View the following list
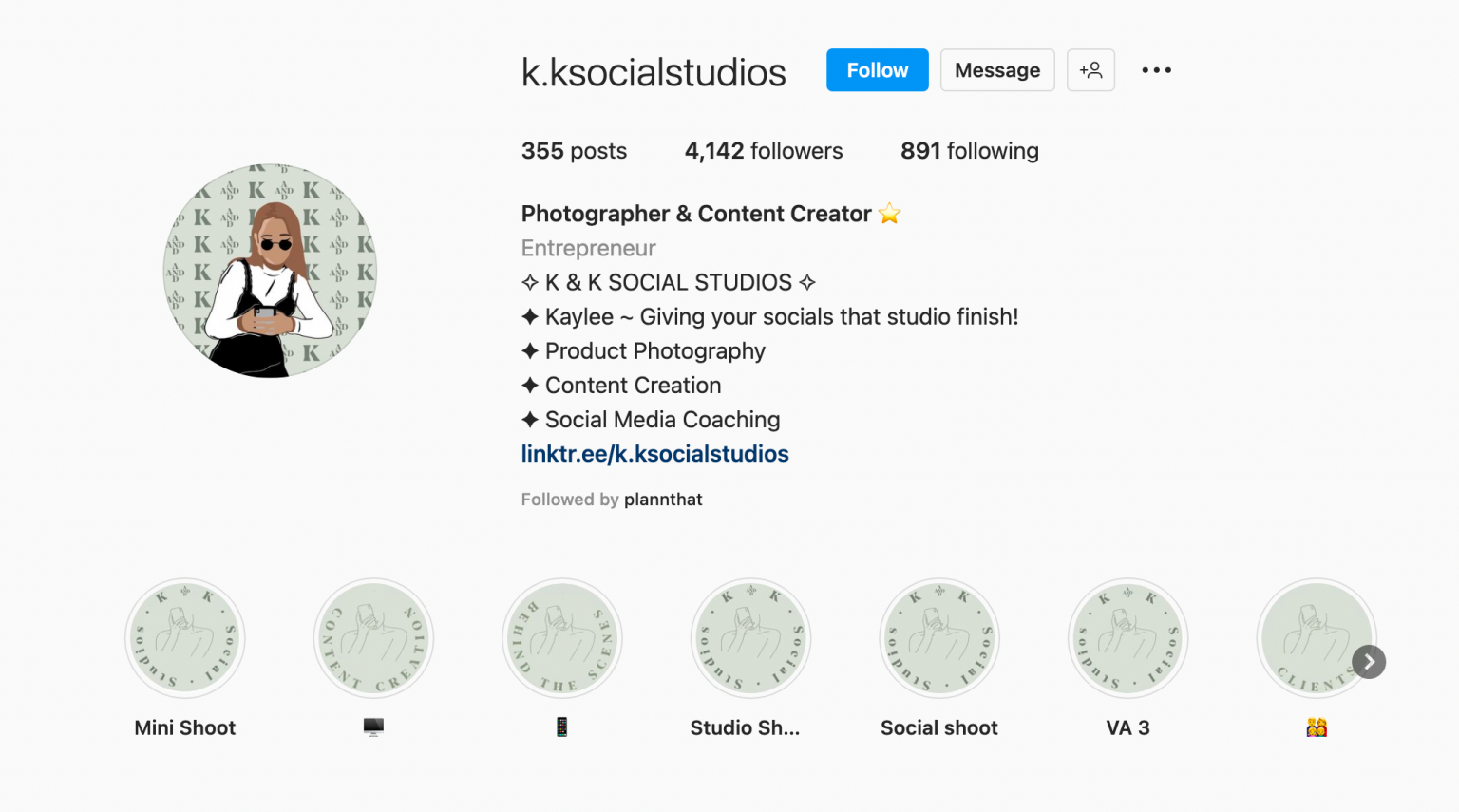The width and height of the screenshot is (1459, 812). point(969,150)
